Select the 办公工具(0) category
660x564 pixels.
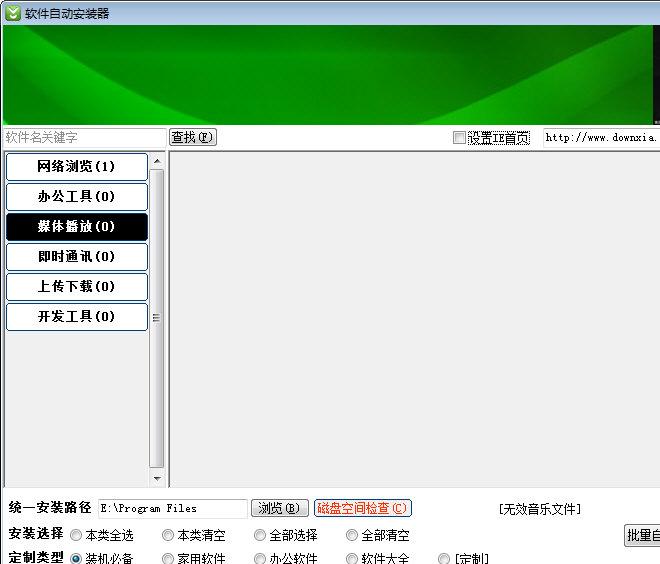[77, 197]
